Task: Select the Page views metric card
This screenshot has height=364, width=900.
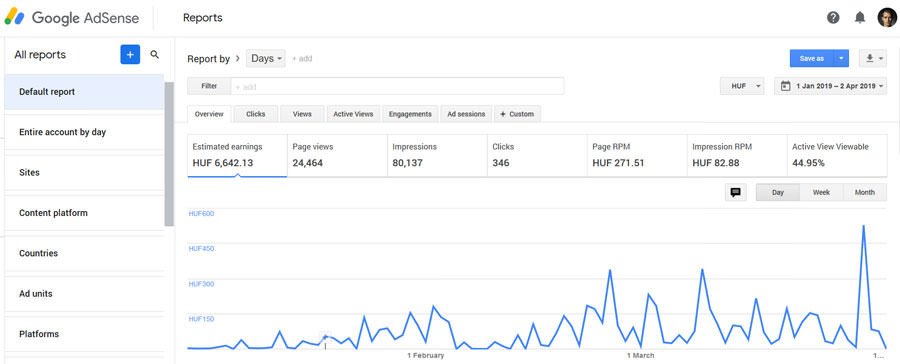Action: pos(337,156)
